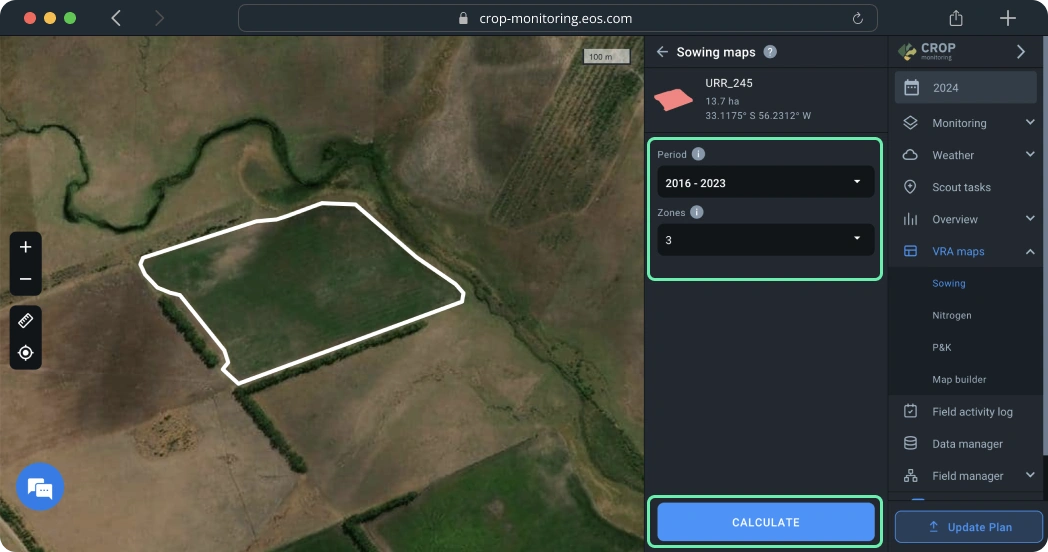
Task: Select the ruler measurement tool
Action: tap(26, 321)
